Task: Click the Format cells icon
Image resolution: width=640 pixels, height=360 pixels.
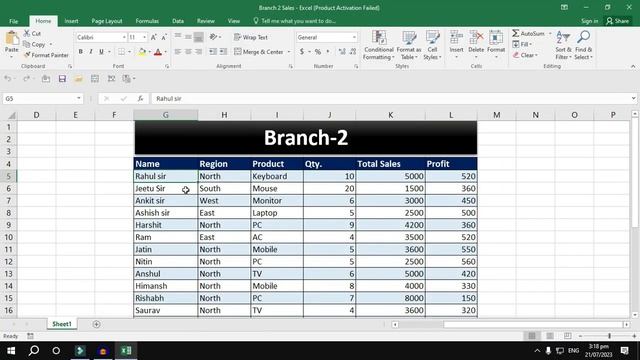Action: point(496,38)
